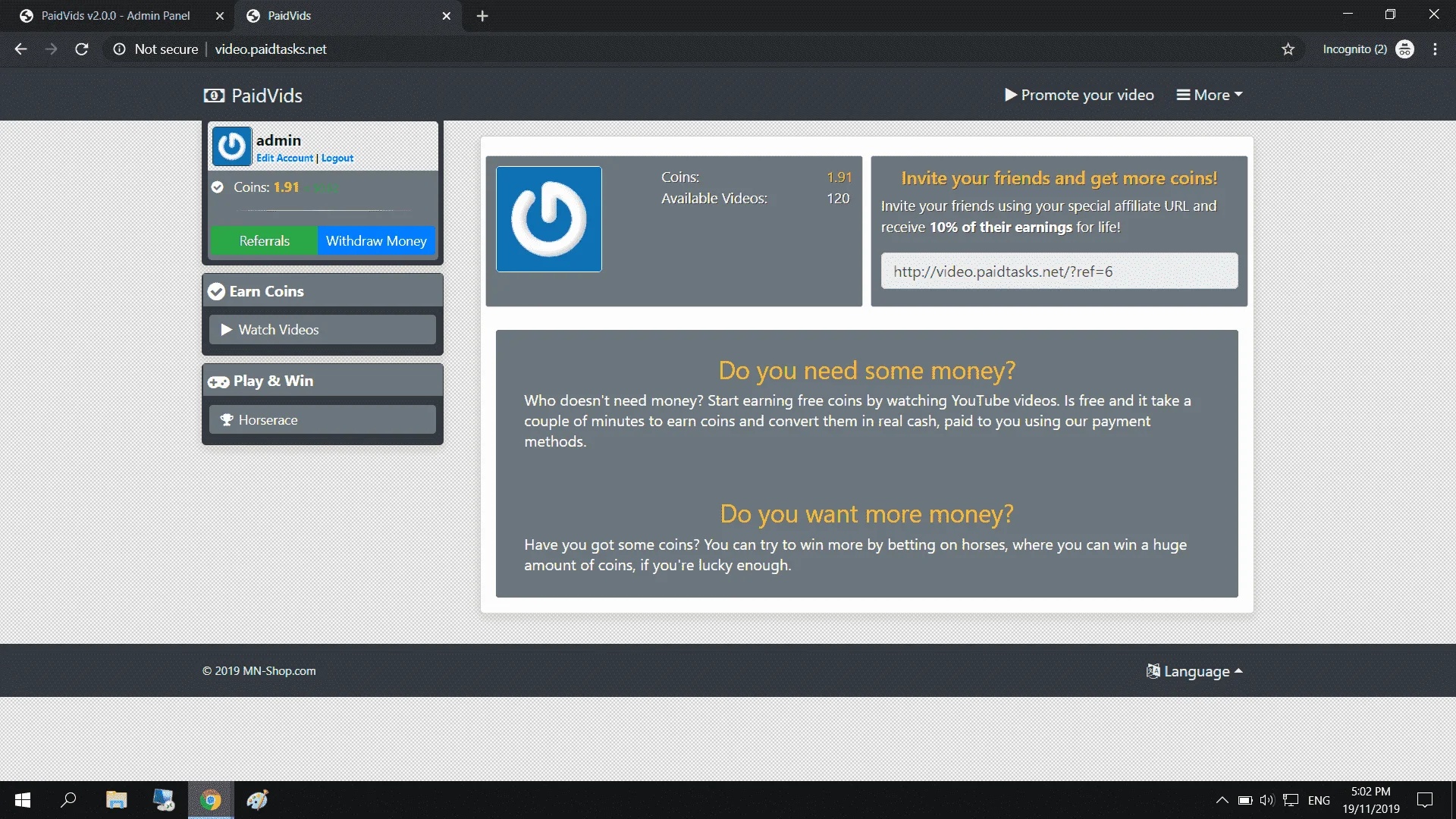
Task: Open Watch Videos in the Earn Coins panel
Action: click(x=322, y=330)
